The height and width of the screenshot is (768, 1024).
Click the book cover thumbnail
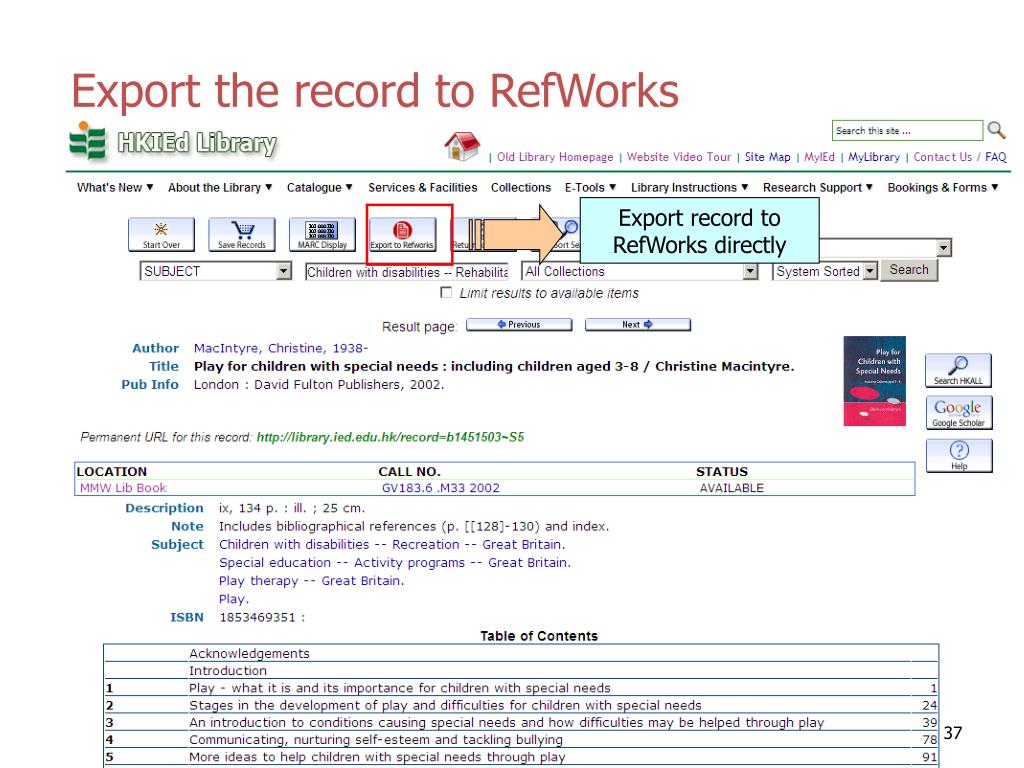point(874,381)
